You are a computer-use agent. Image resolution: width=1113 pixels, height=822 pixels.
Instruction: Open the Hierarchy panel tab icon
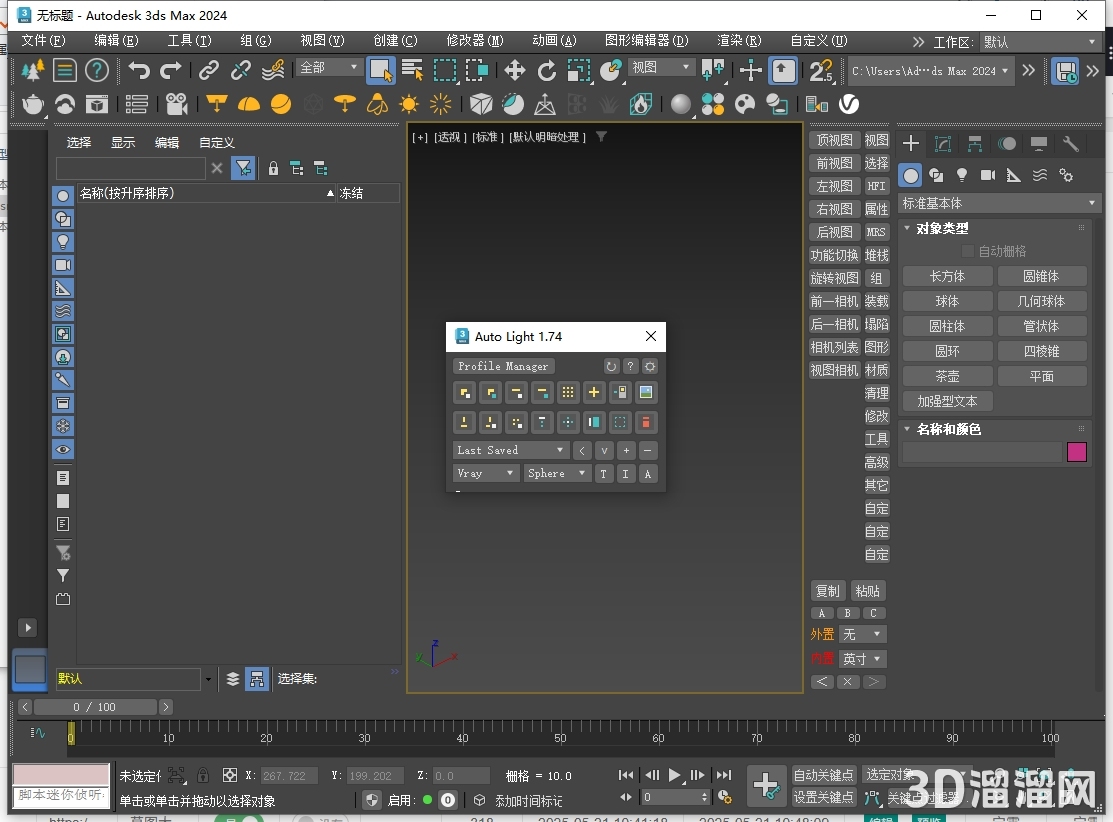click(975, 144)
